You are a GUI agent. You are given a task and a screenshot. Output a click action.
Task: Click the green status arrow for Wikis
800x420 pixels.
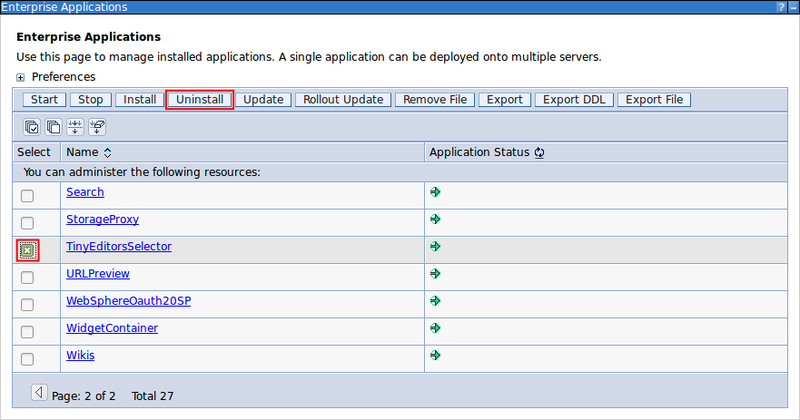[435, 355]
